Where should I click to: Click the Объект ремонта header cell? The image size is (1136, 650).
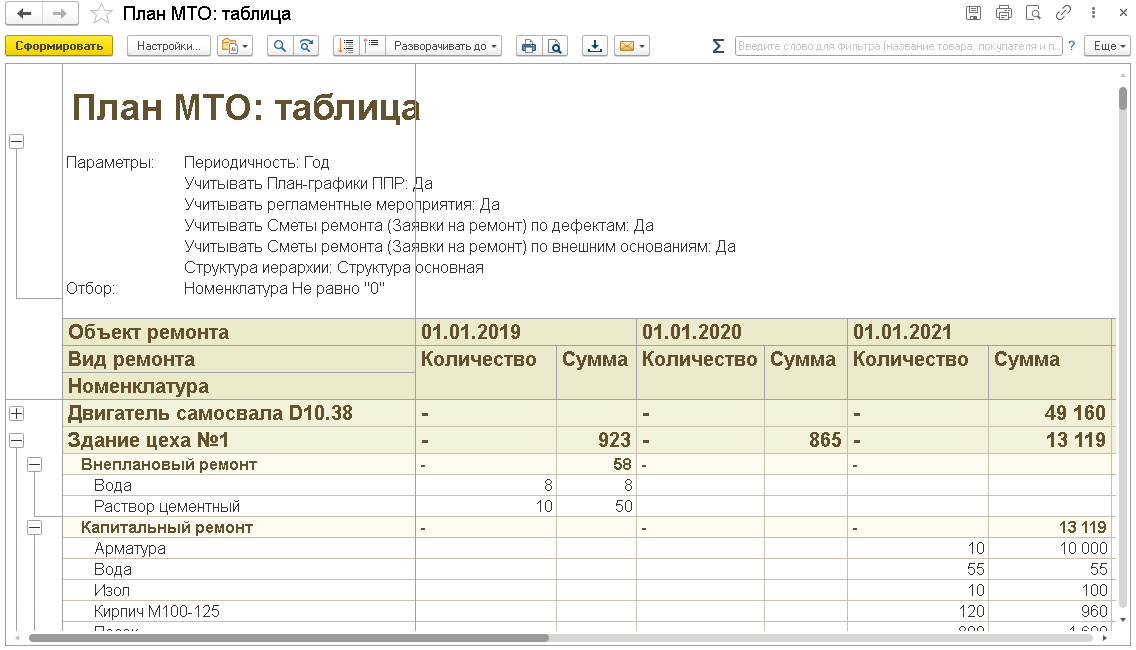239,332
